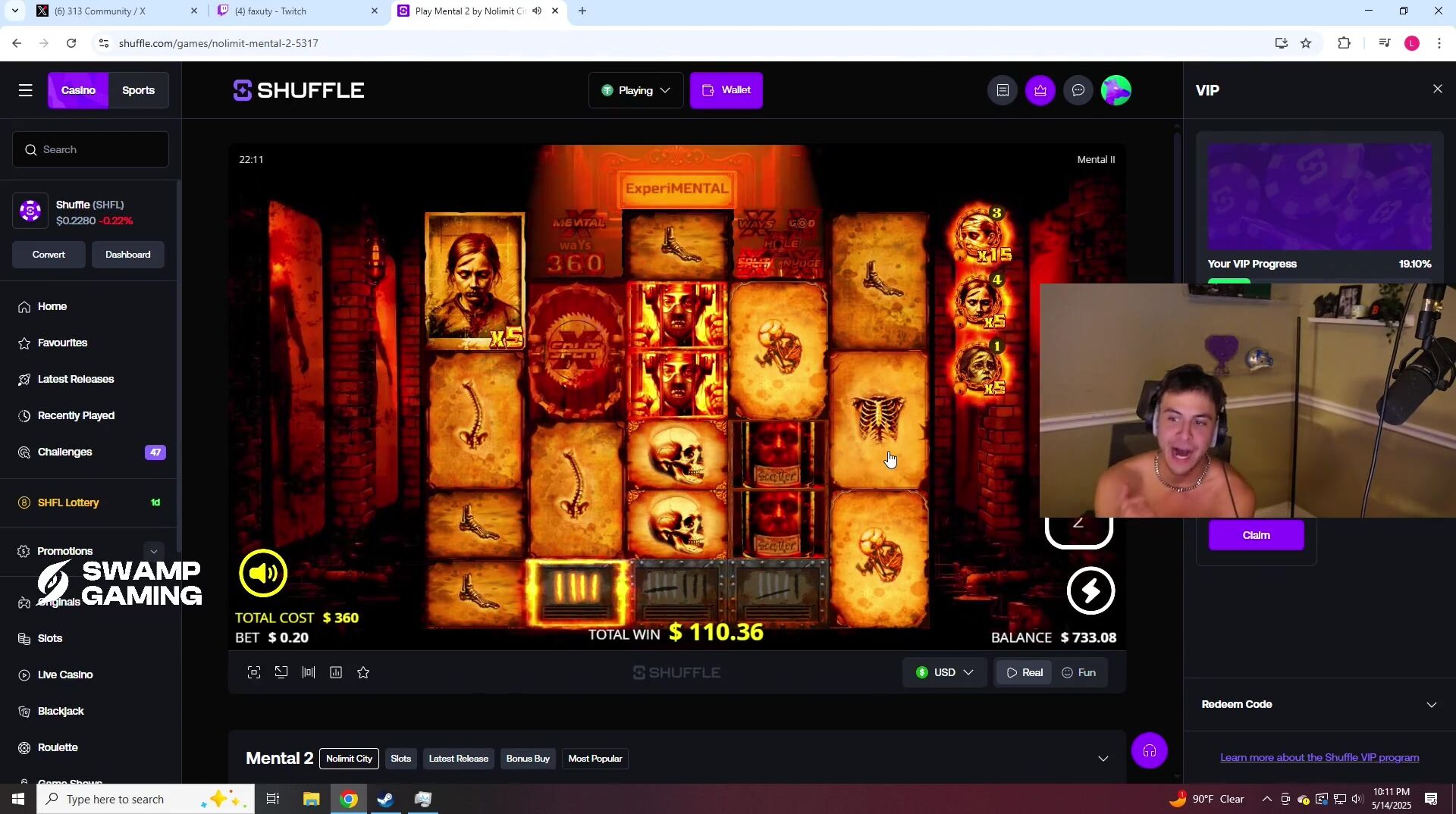The image size is (1456, 814).
Task: Open the user profile avatar
Action: (x=1116, y=90)
